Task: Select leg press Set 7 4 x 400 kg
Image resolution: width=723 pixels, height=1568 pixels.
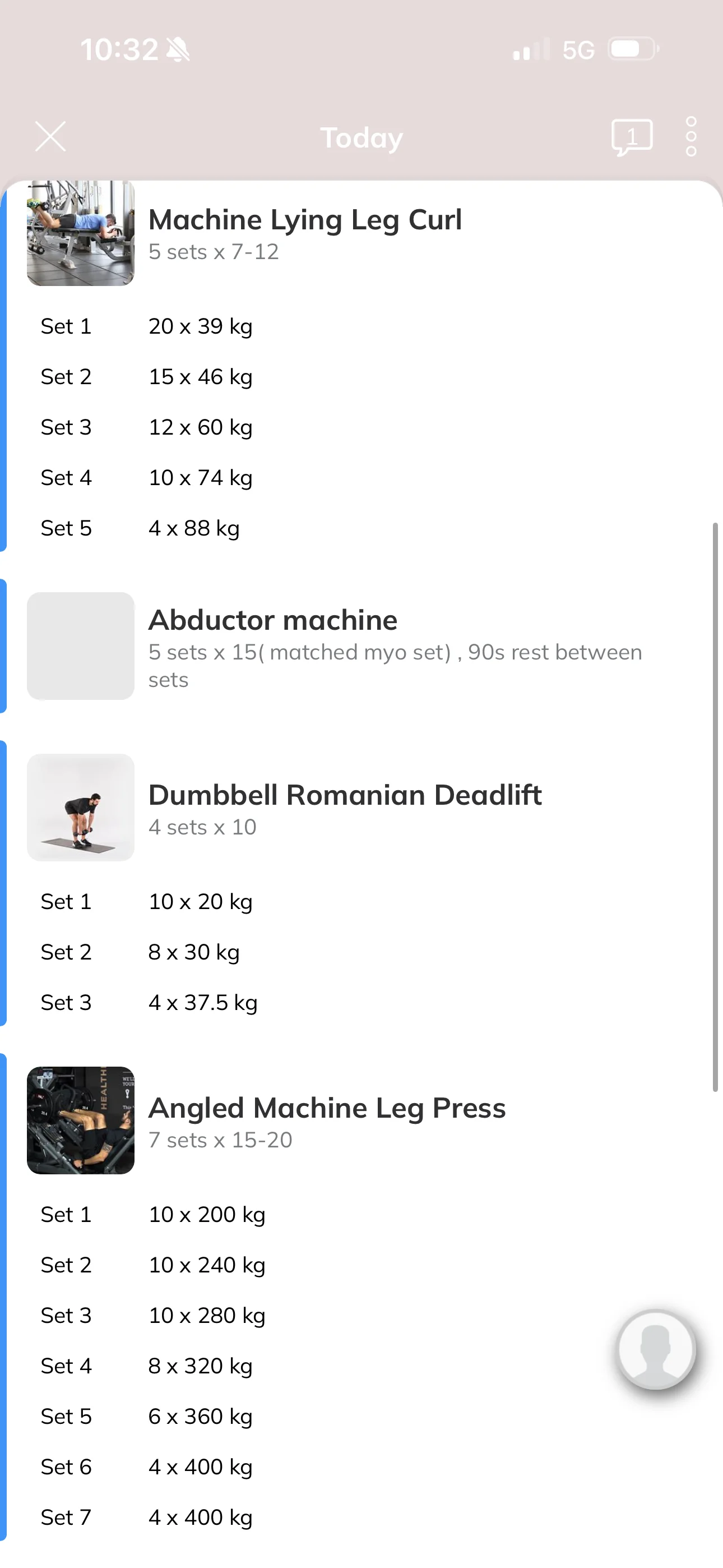Action: (x=146, y=1518)
